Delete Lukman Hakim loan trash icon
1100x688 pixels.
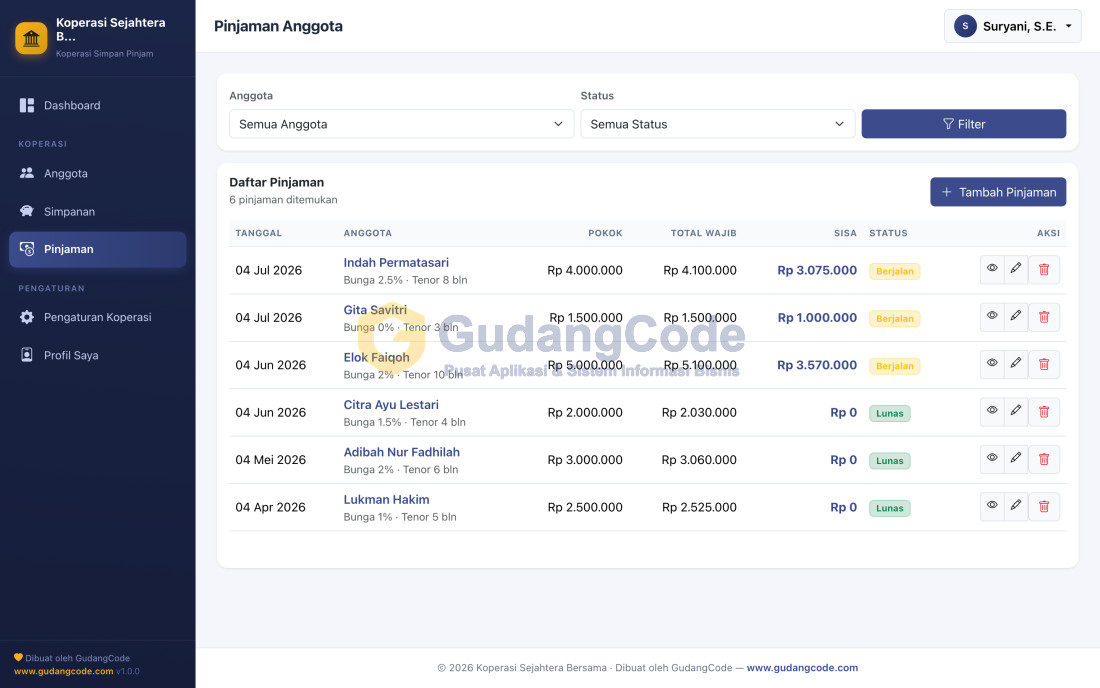tap(1044, 506)
